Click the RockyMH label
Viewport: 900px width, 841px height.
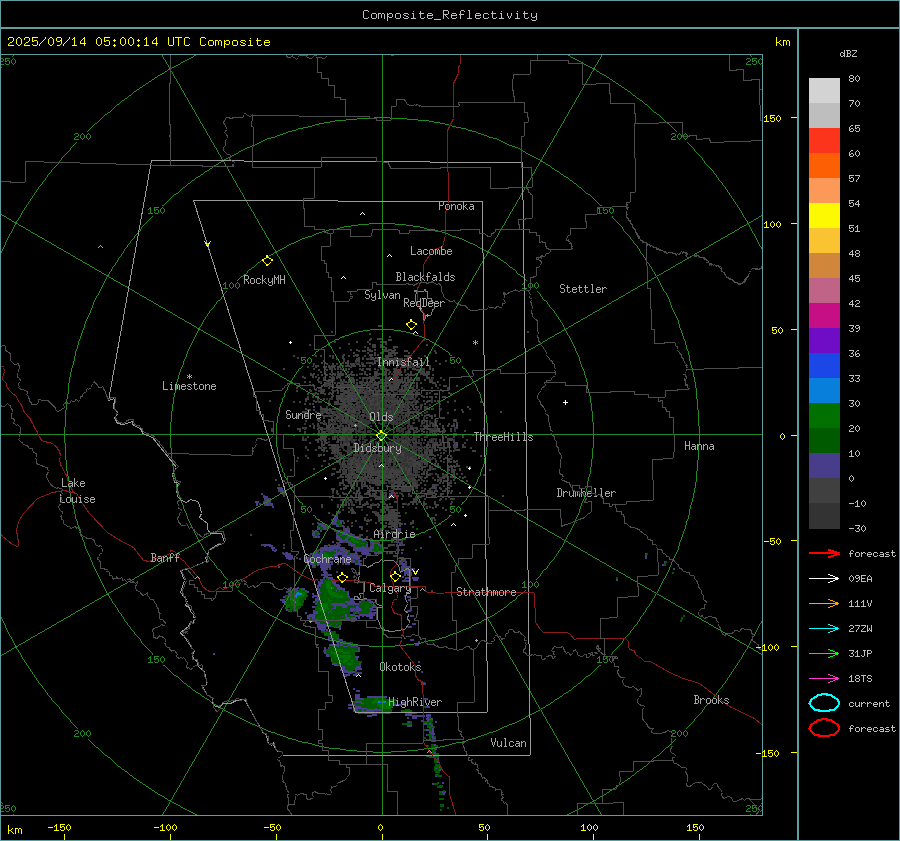click(264, 280)
